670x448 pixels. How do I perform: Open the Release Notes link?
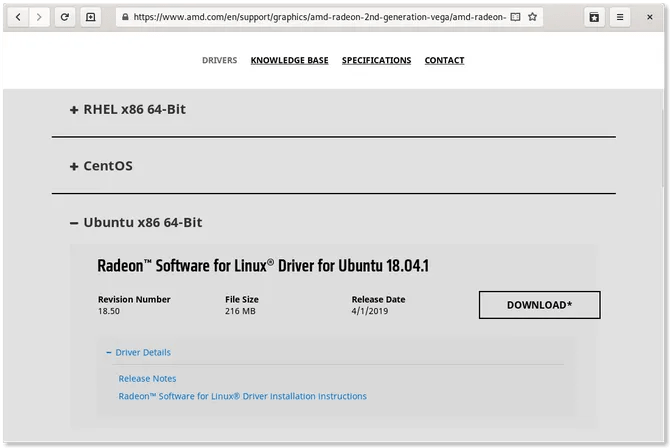[x=147, y=378]
